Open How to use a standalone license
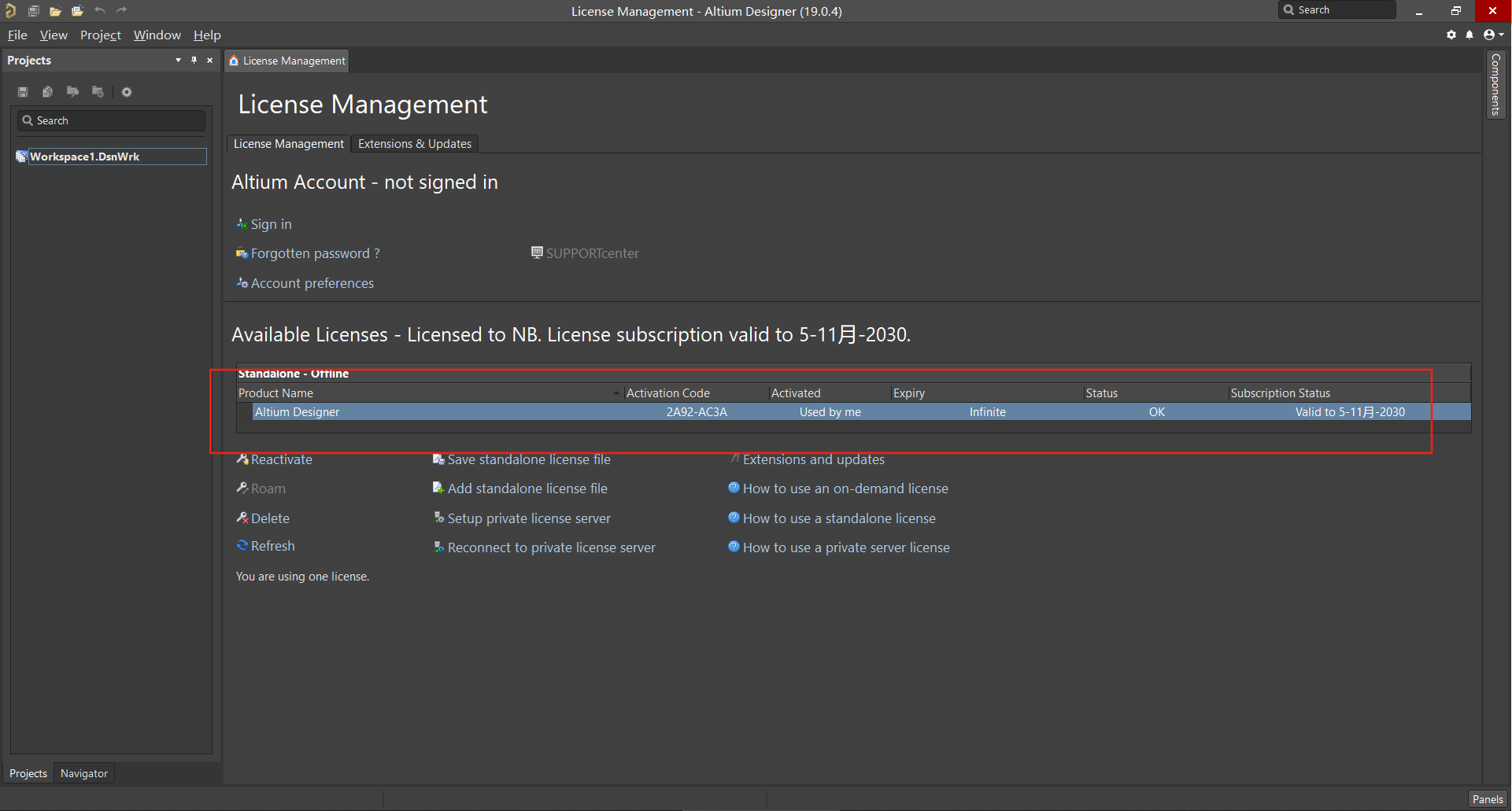Screen dimensions: 1512x811 click(x=839, y=518)
